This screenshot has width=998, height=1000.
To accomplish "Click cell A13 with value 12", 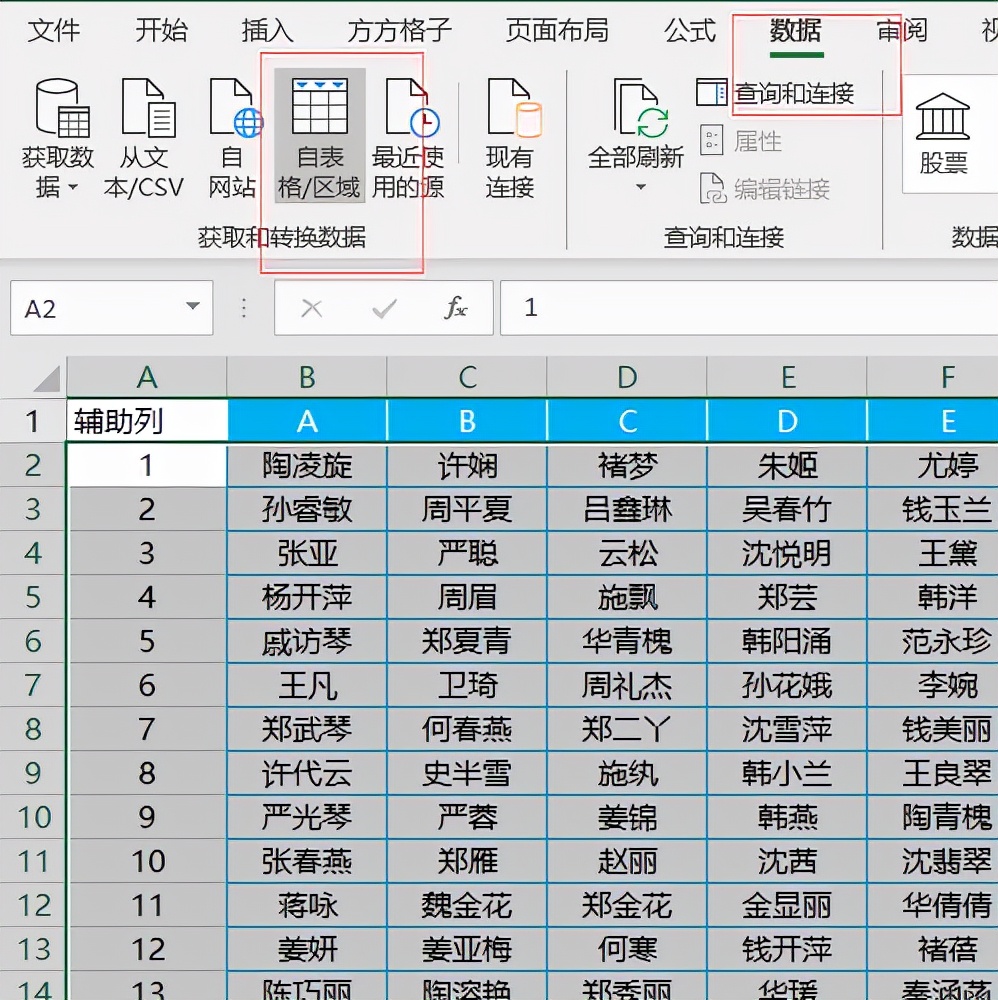I will click(147, 949).
